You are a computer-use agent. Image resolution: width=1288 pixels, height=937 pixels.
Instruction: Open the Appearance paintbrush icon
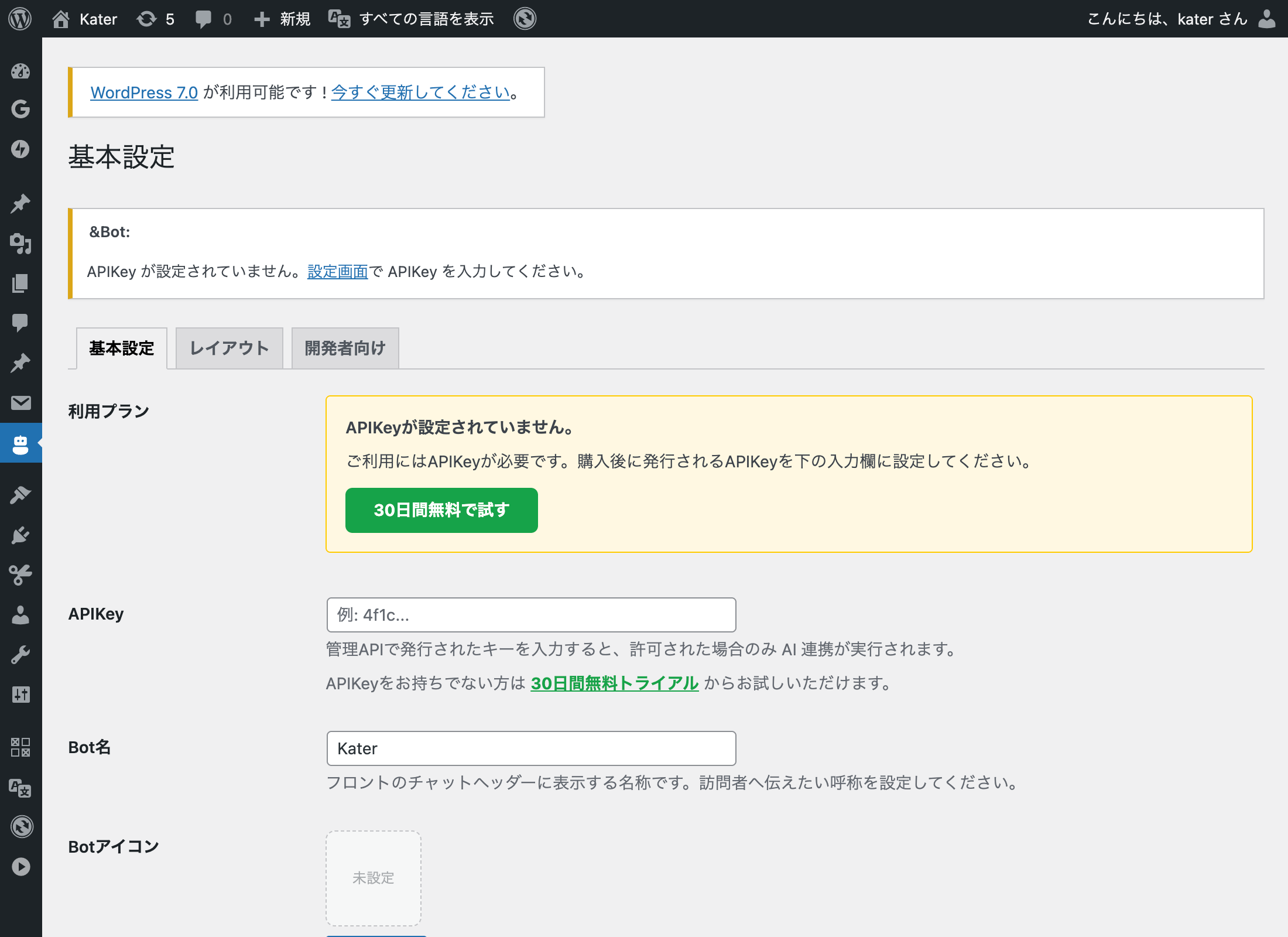(x=20, y=495)
